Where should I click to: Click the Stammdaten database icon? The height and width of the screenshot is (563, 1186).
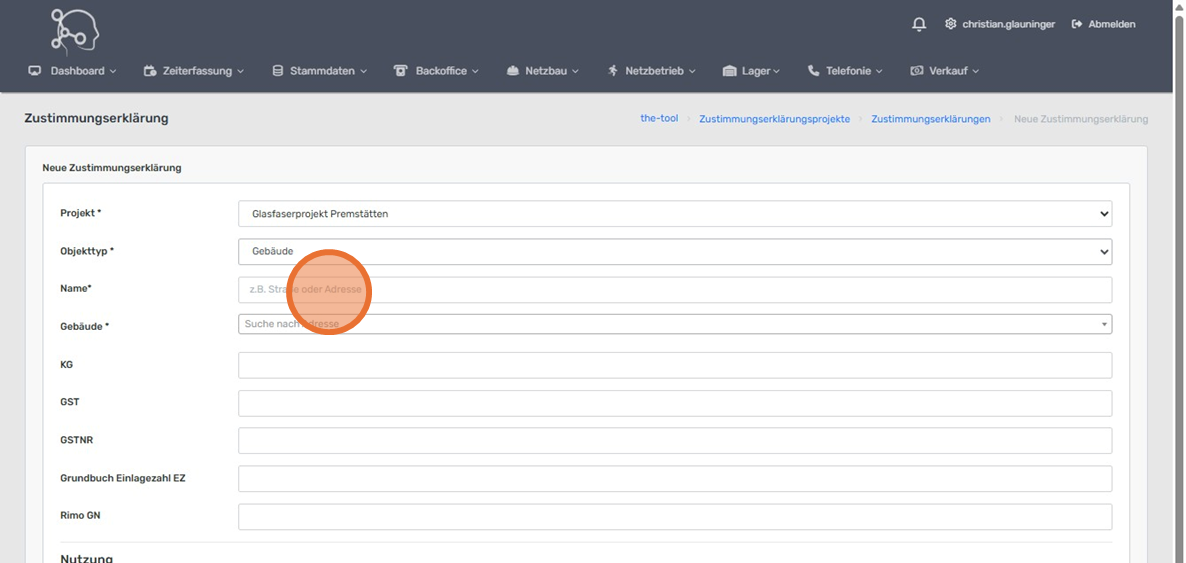tap(278, 71)
